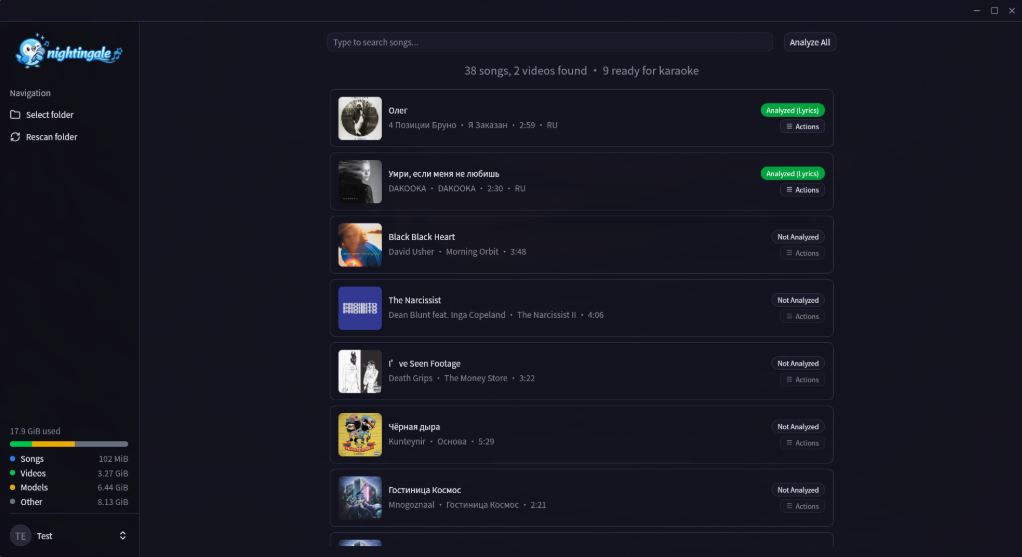
Task: Click the Analyze All button
Action: [x=810, y=42]
